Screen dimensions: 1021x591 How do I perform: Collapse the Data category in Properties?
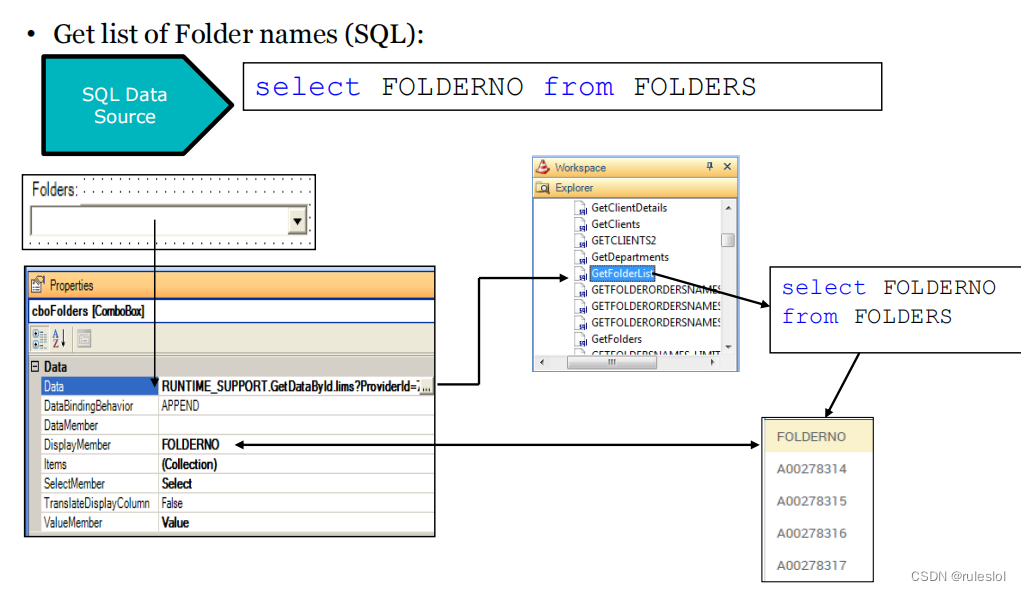coord(33,366)
